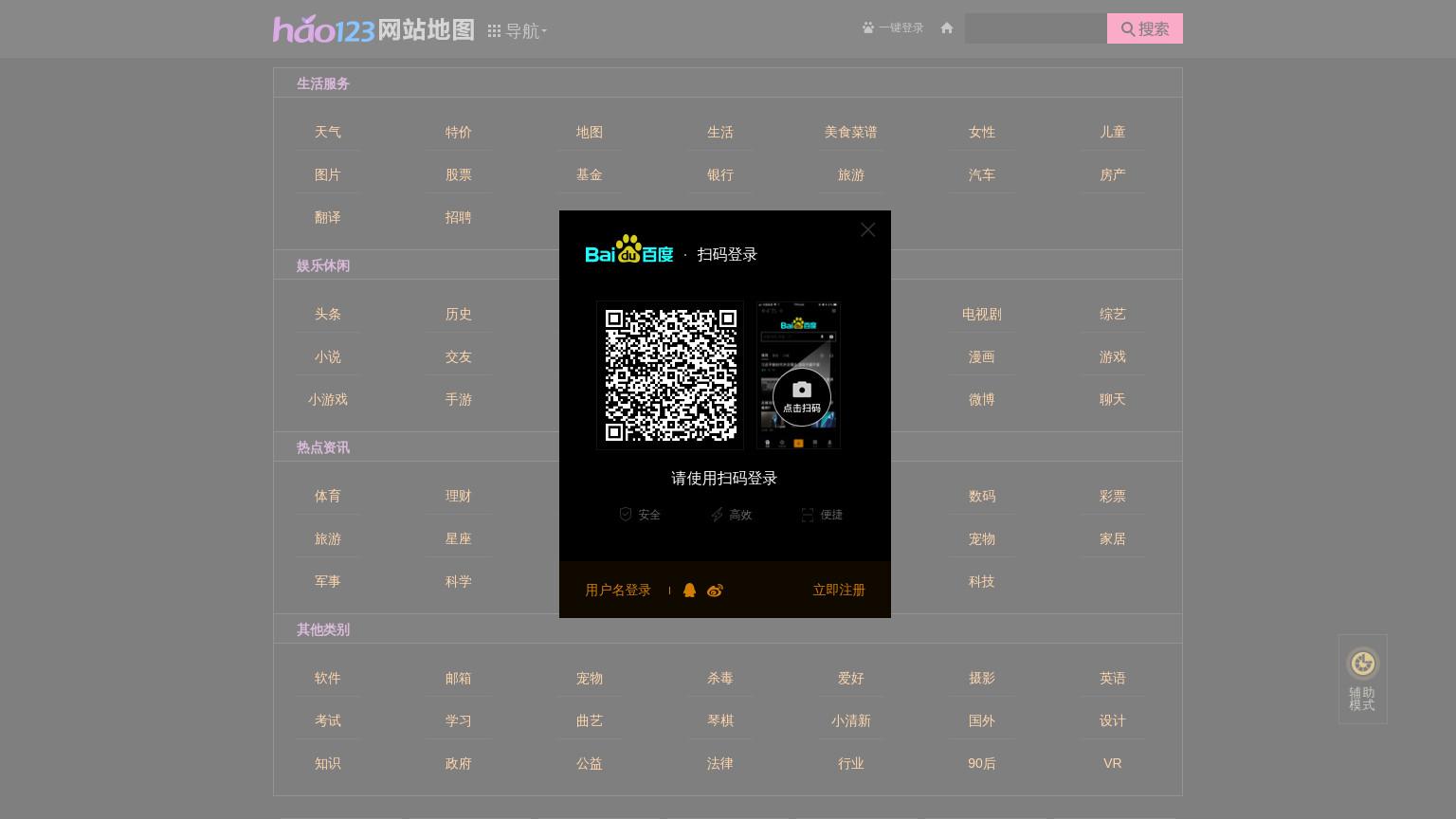
Task: Open the 小清新 link
Action: (x=851, y=721)
